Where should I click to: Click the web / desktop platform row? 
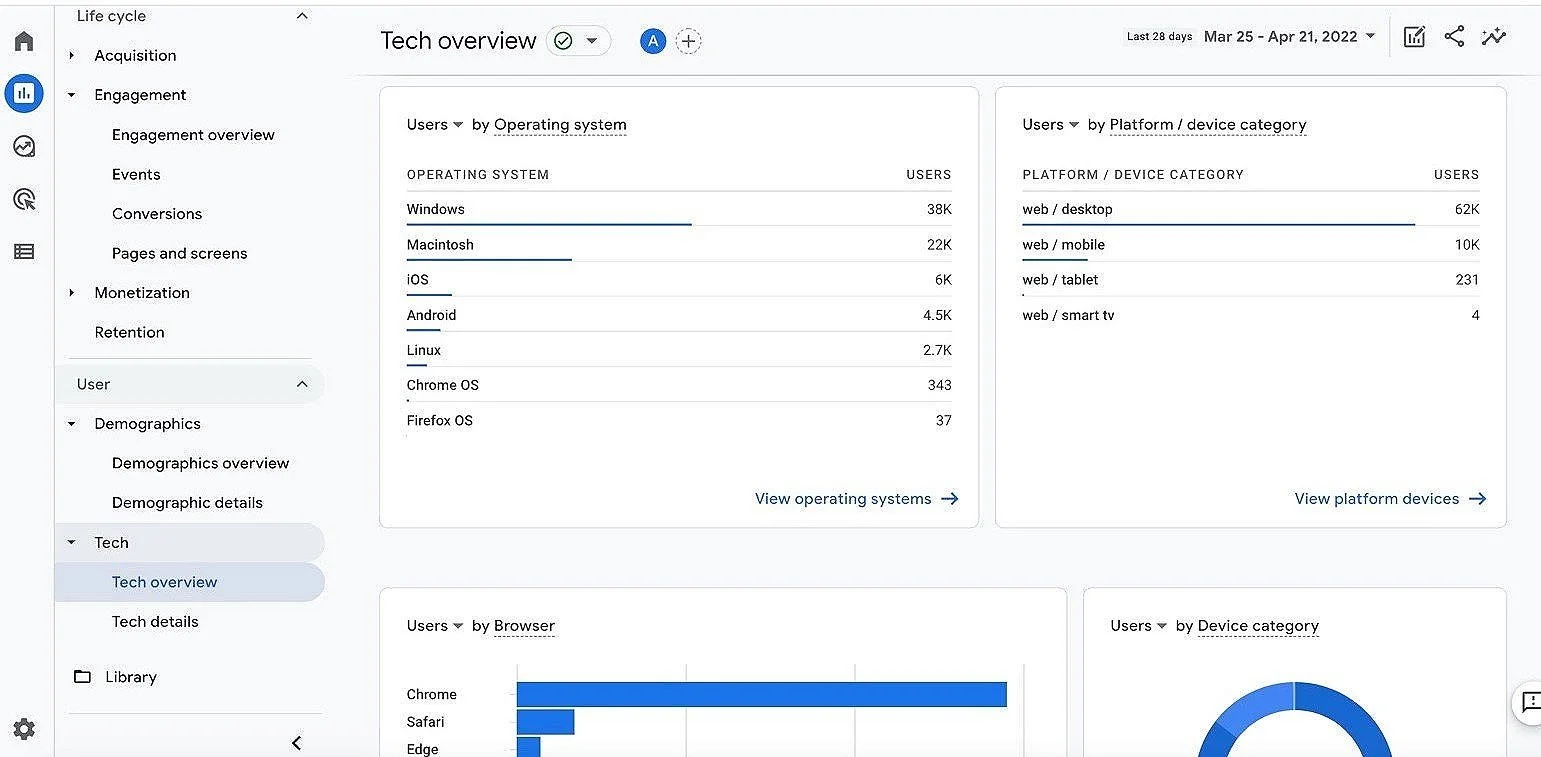tap(1251, 209)
